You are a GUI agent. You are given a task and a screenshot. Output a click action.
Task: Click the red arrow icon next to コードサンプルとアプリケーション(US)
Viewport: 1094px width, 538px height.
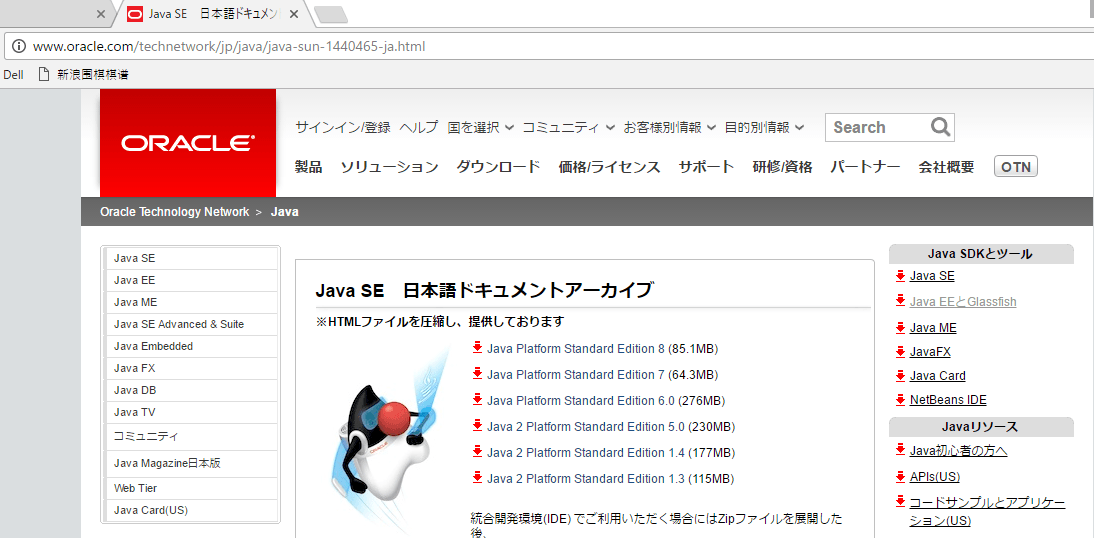(x=900, y=502)
